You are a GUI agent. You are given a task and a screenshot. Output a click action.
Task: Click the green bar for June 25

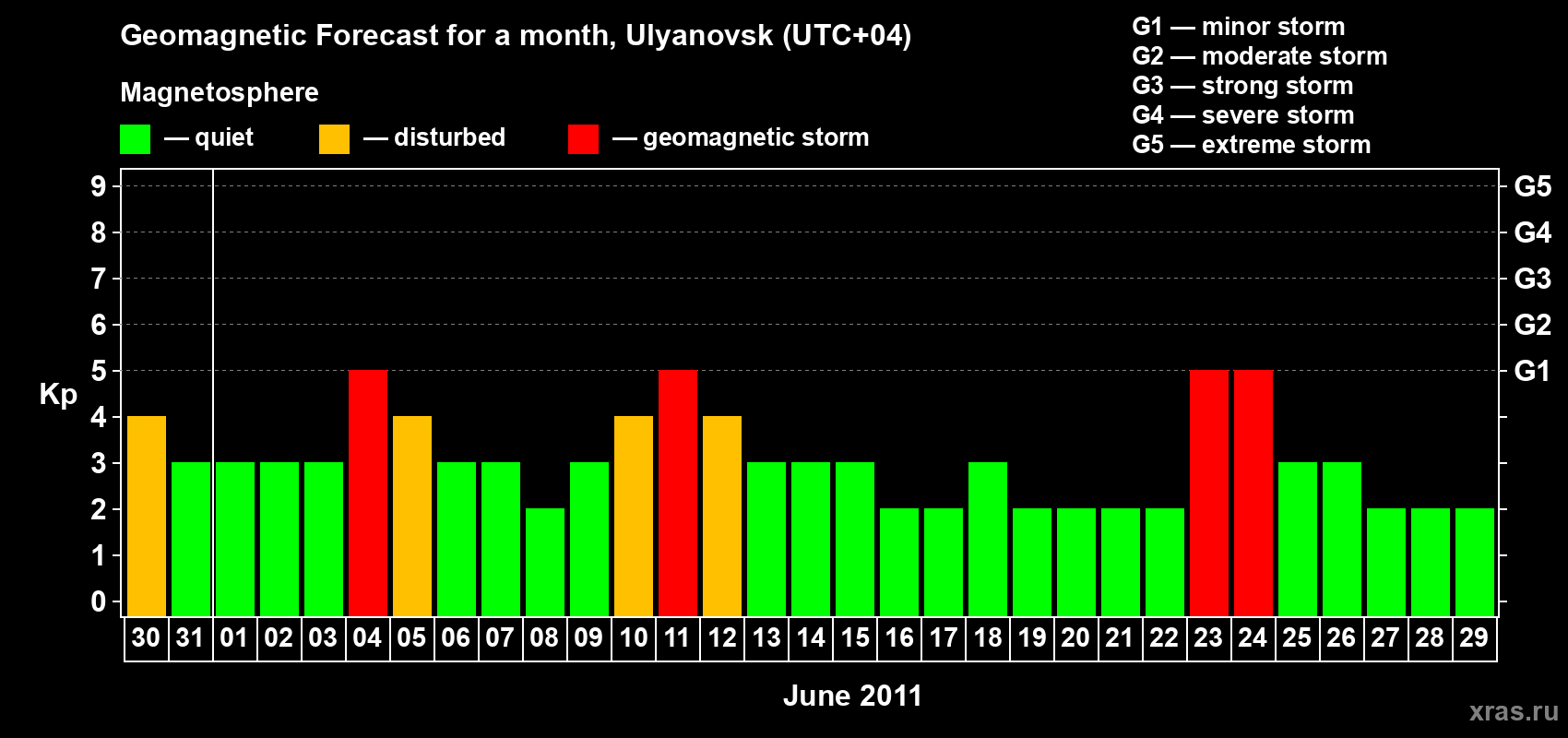[1298, 539]
